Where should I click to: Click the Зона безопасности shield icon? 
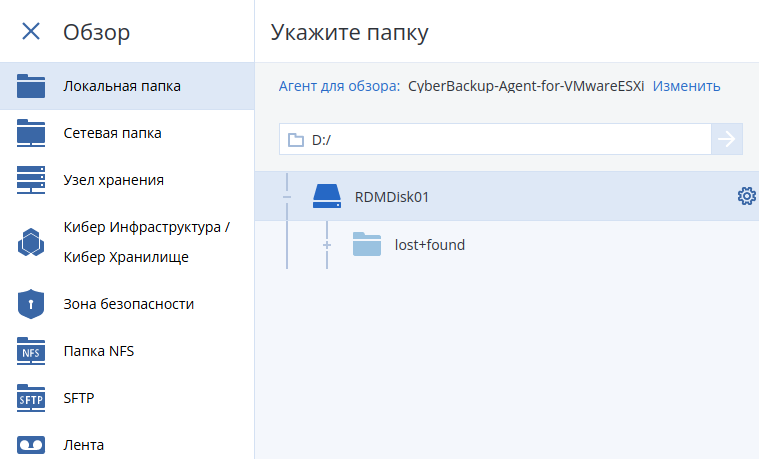[x=31, y=304]
